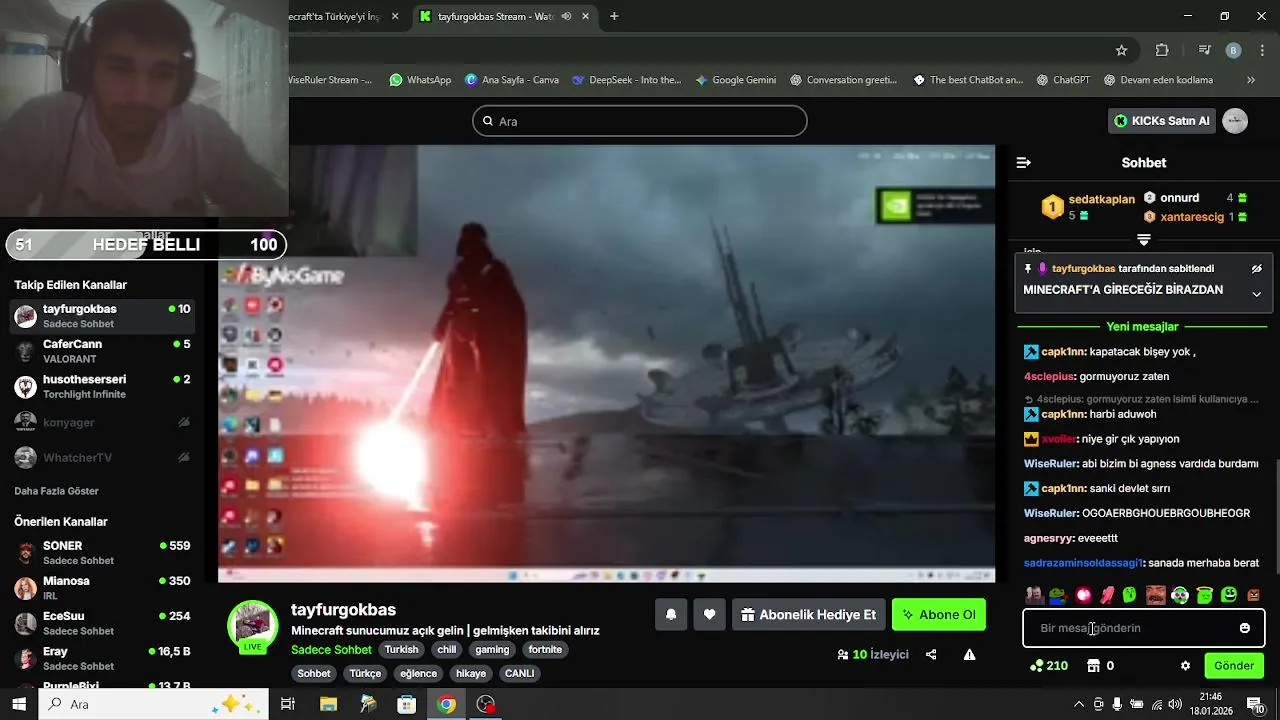Open WhatsApp bookmark

(x=420, y=80)
